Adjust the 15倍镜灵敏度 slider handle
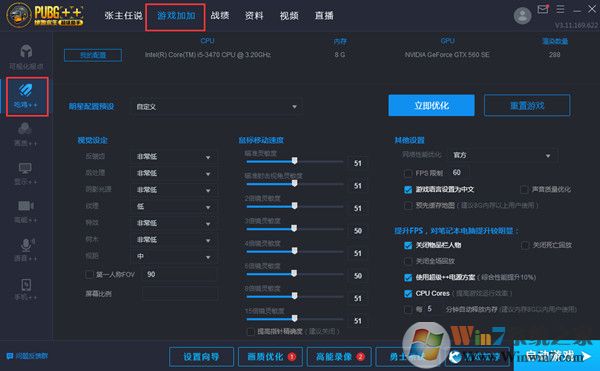The height and width of the screenshot is (371, 600). (294, 318)
